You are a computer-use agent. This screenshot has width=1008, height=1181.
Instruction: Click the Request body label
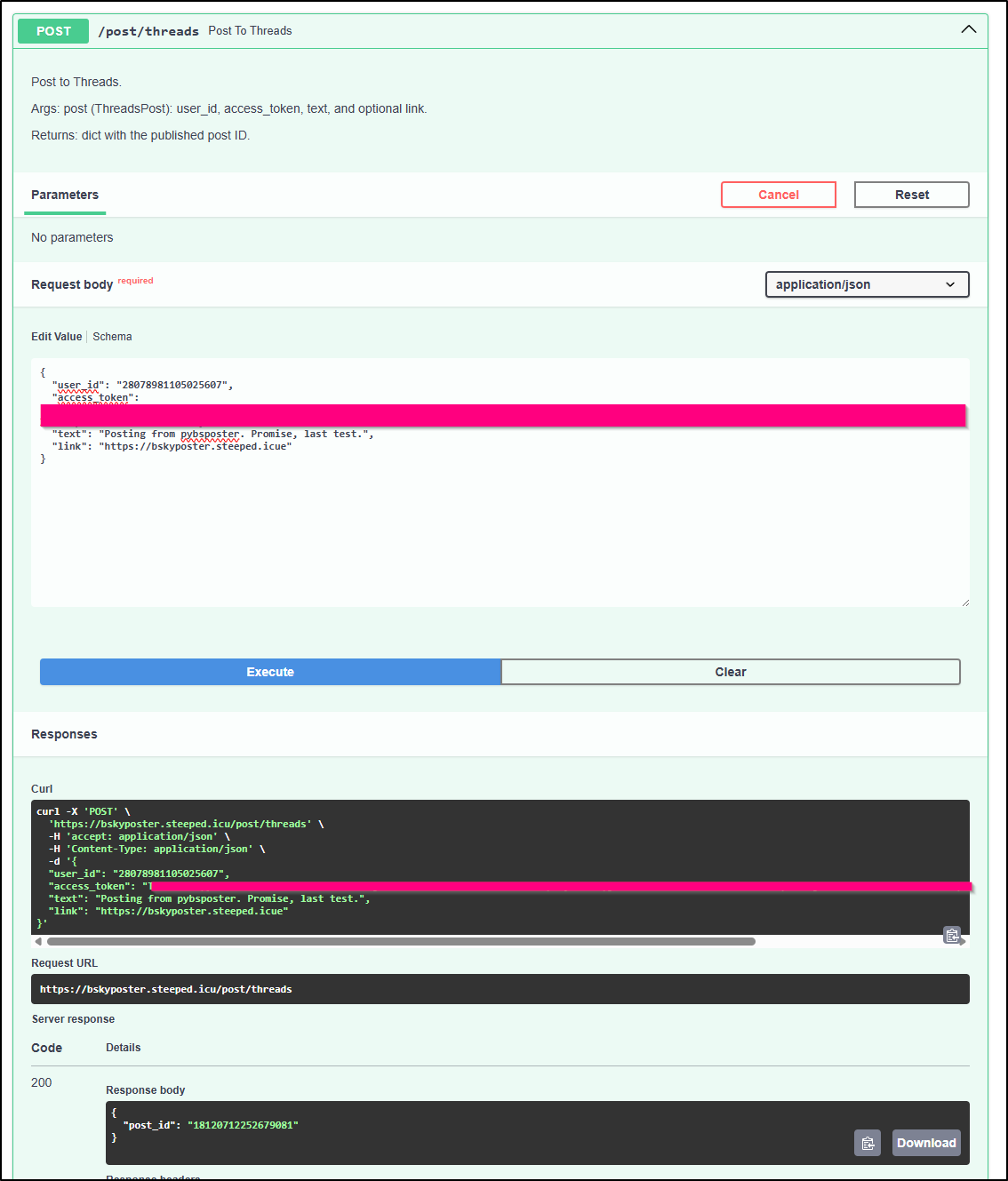tap(72, 284)
